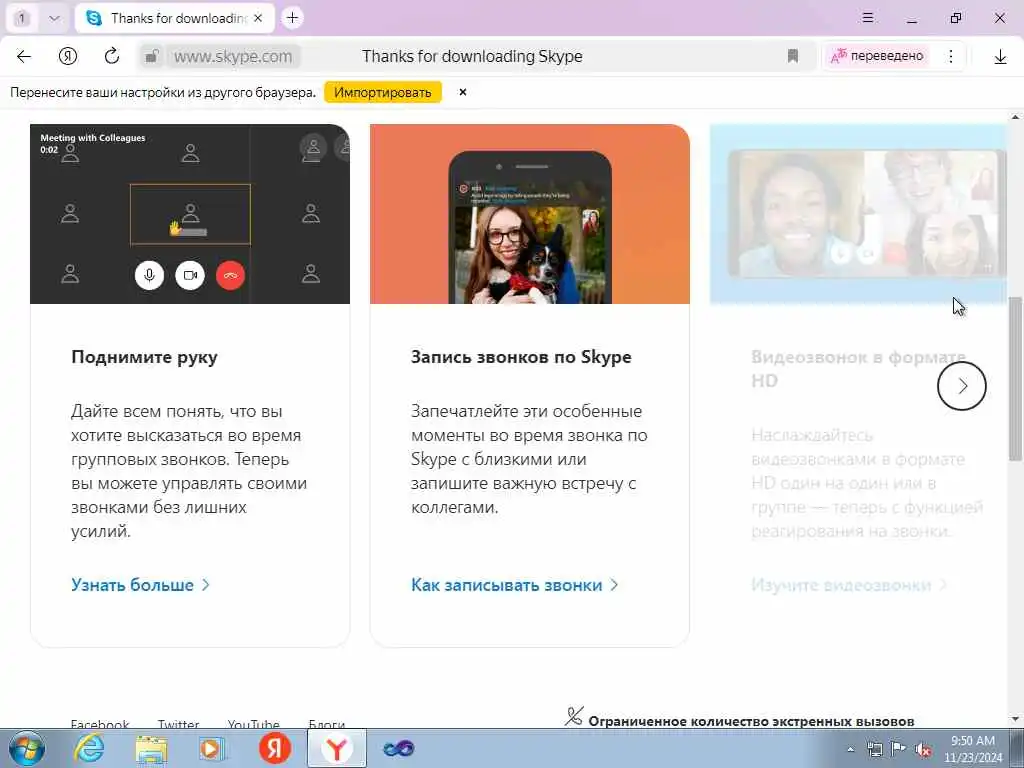
Task: Click the scrollbar down arrow
Action: 1016,720
